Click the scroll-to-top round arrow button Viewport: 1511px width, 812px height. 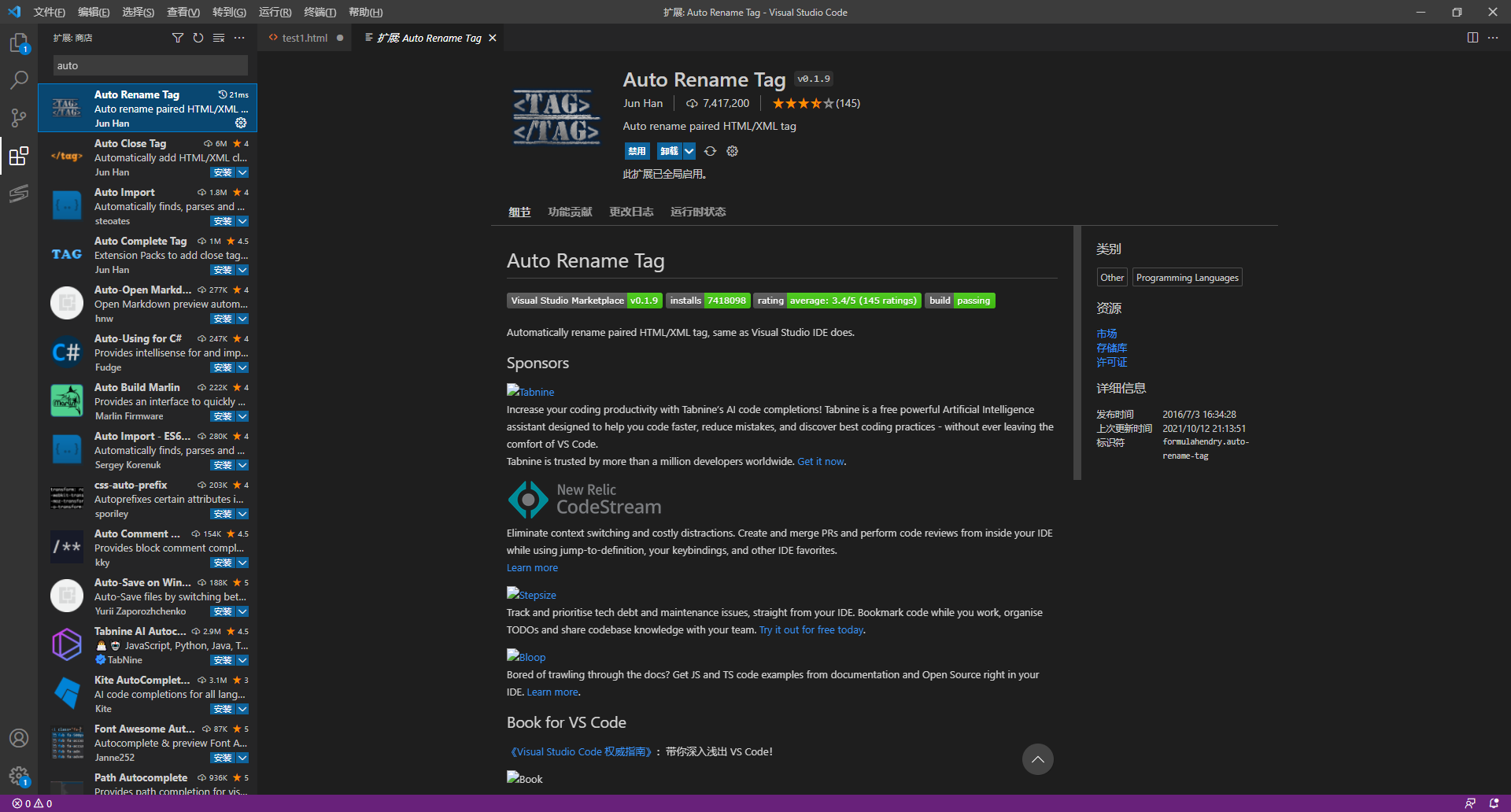click(1037, 759)
